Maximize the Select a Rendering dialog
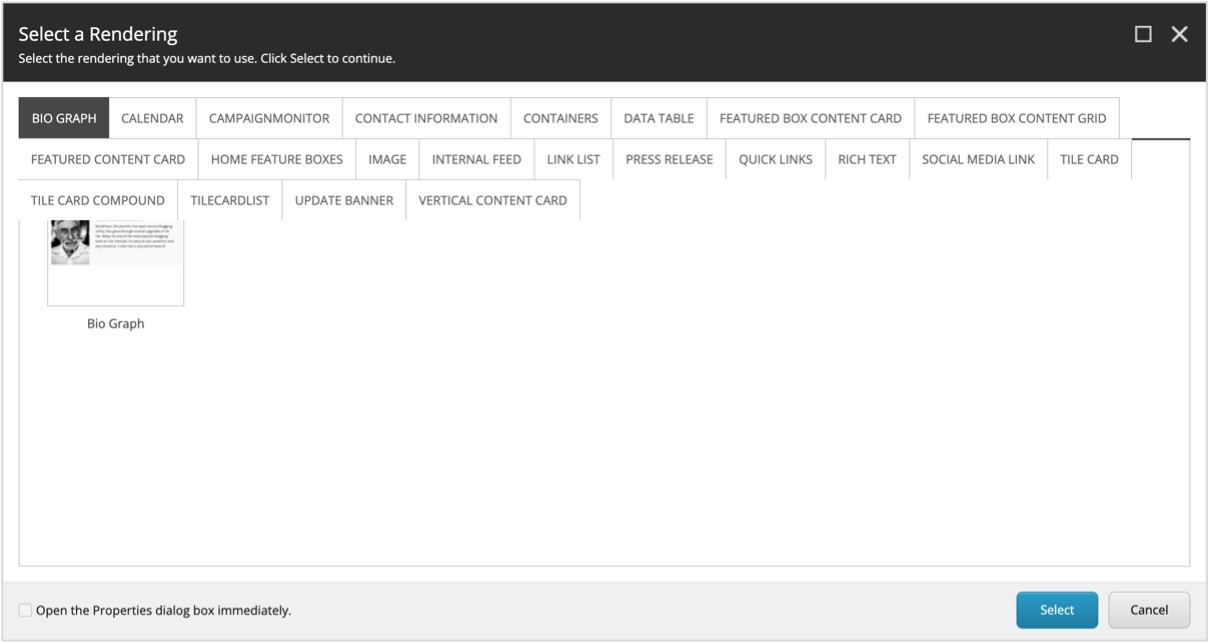Screen dimensions: 1210x644 [1143, 34]
